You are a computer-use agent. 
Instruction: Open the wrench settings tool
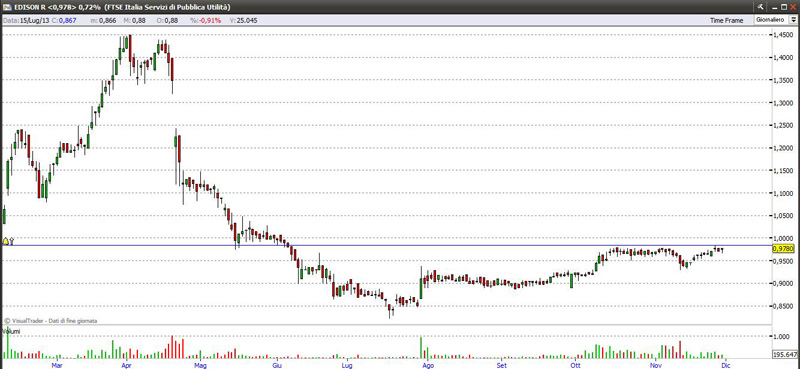760,7
